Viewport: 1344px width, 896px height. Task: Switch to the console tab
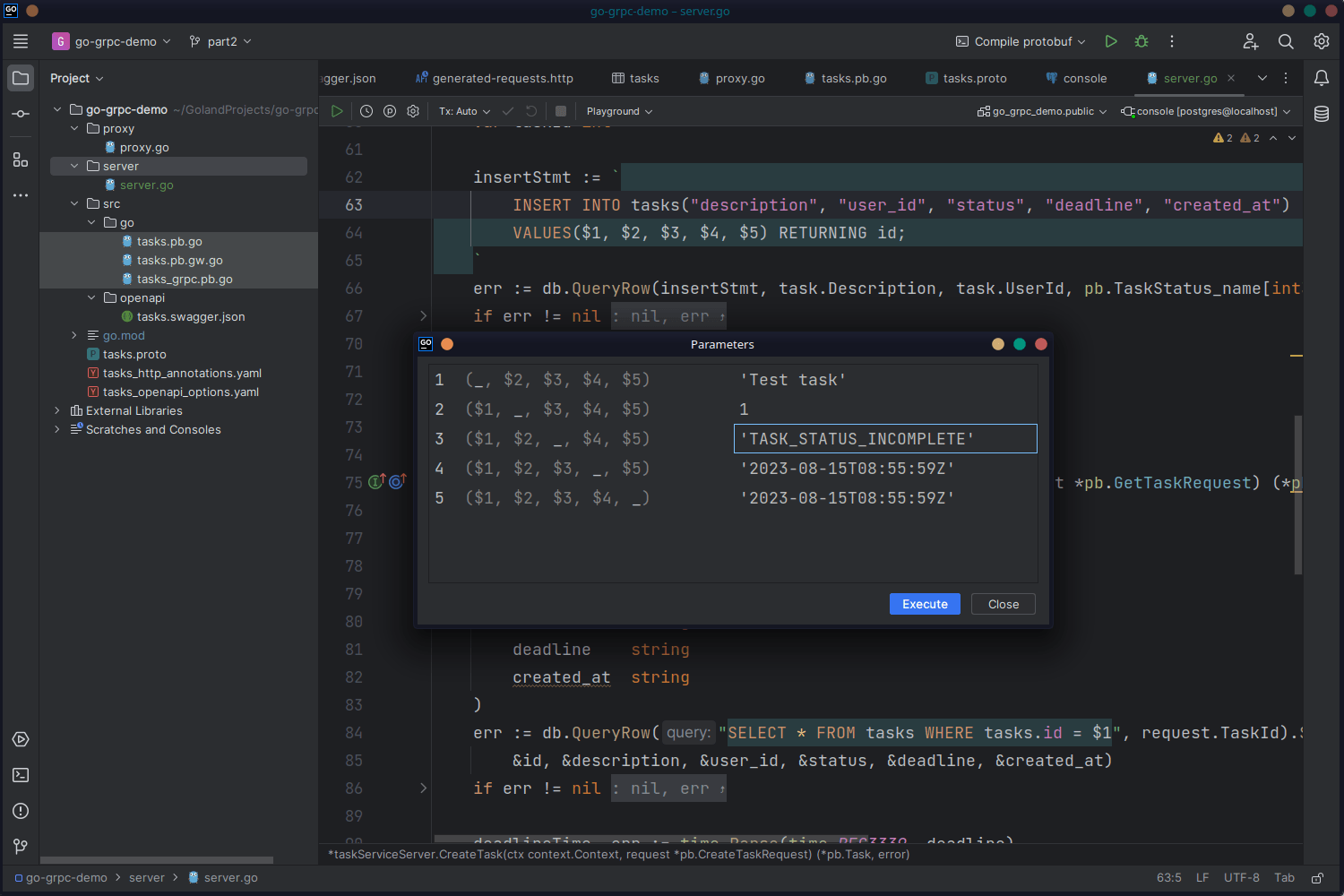point(1083,78)
